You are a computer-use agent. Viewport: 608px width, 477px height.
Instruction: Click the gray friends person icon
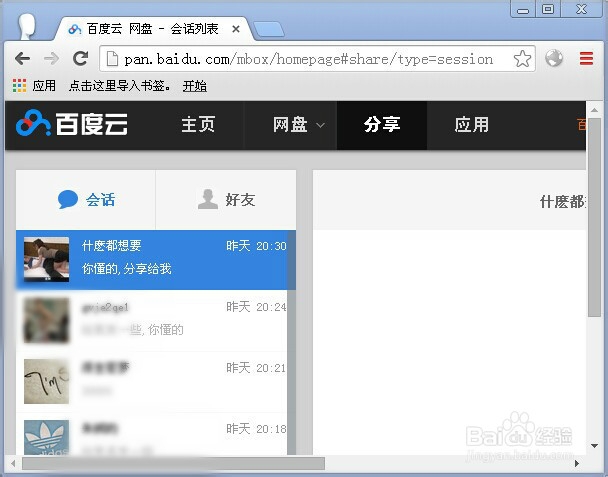(208, 199)
